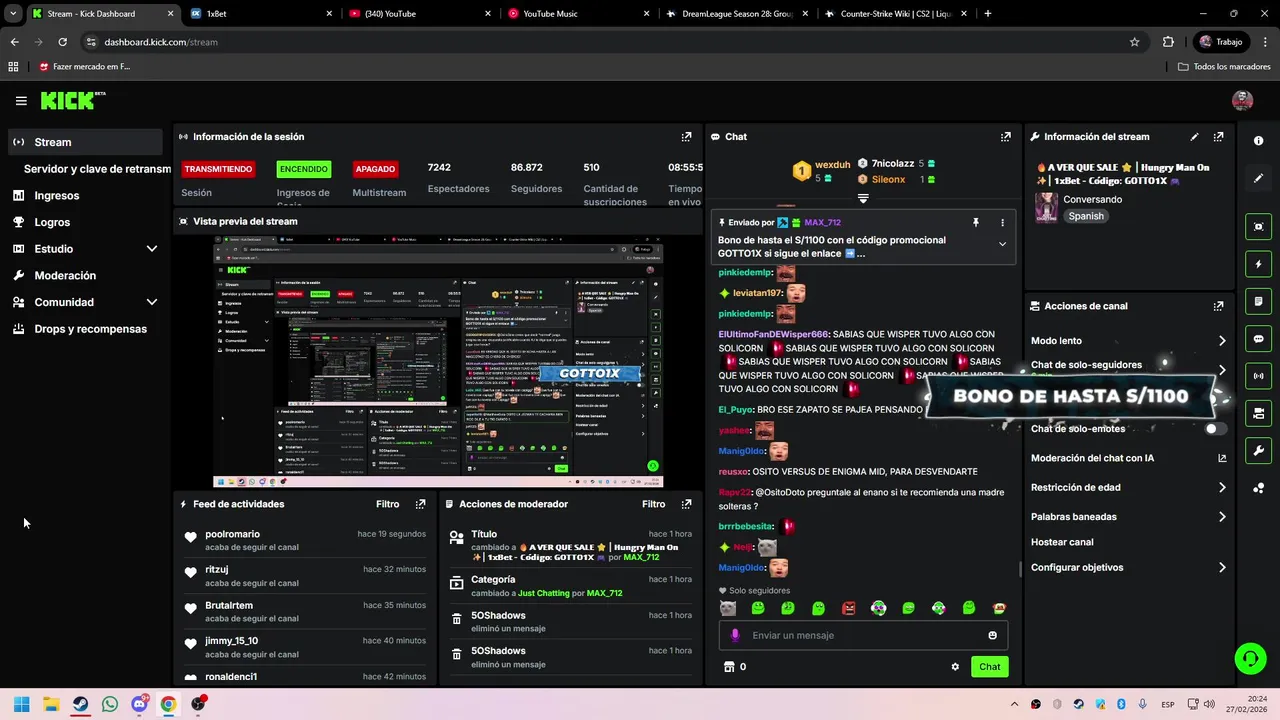This screenshot has height=720, width=1280.
Task: Open Servidor y clave de retransmisión sidebar item
Action: tap(97, 169)
